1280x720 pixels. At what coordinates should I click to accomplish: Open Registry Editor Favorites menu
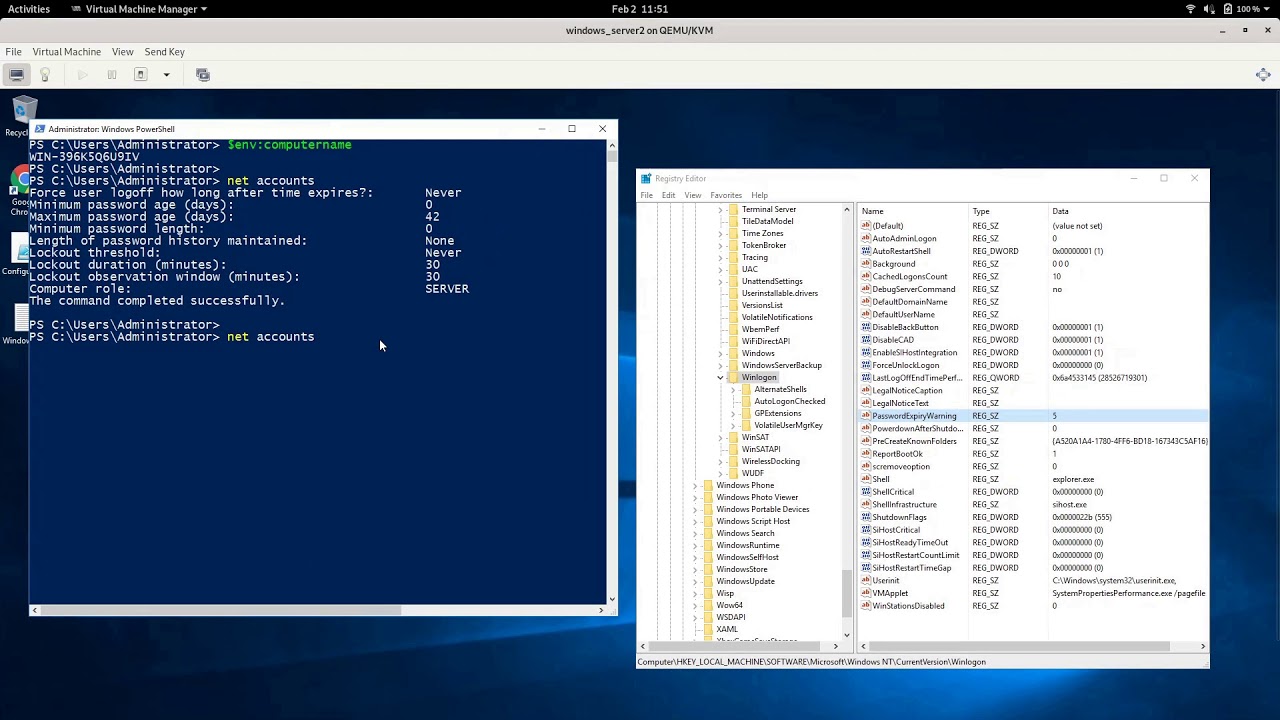[x=726, y=195]
